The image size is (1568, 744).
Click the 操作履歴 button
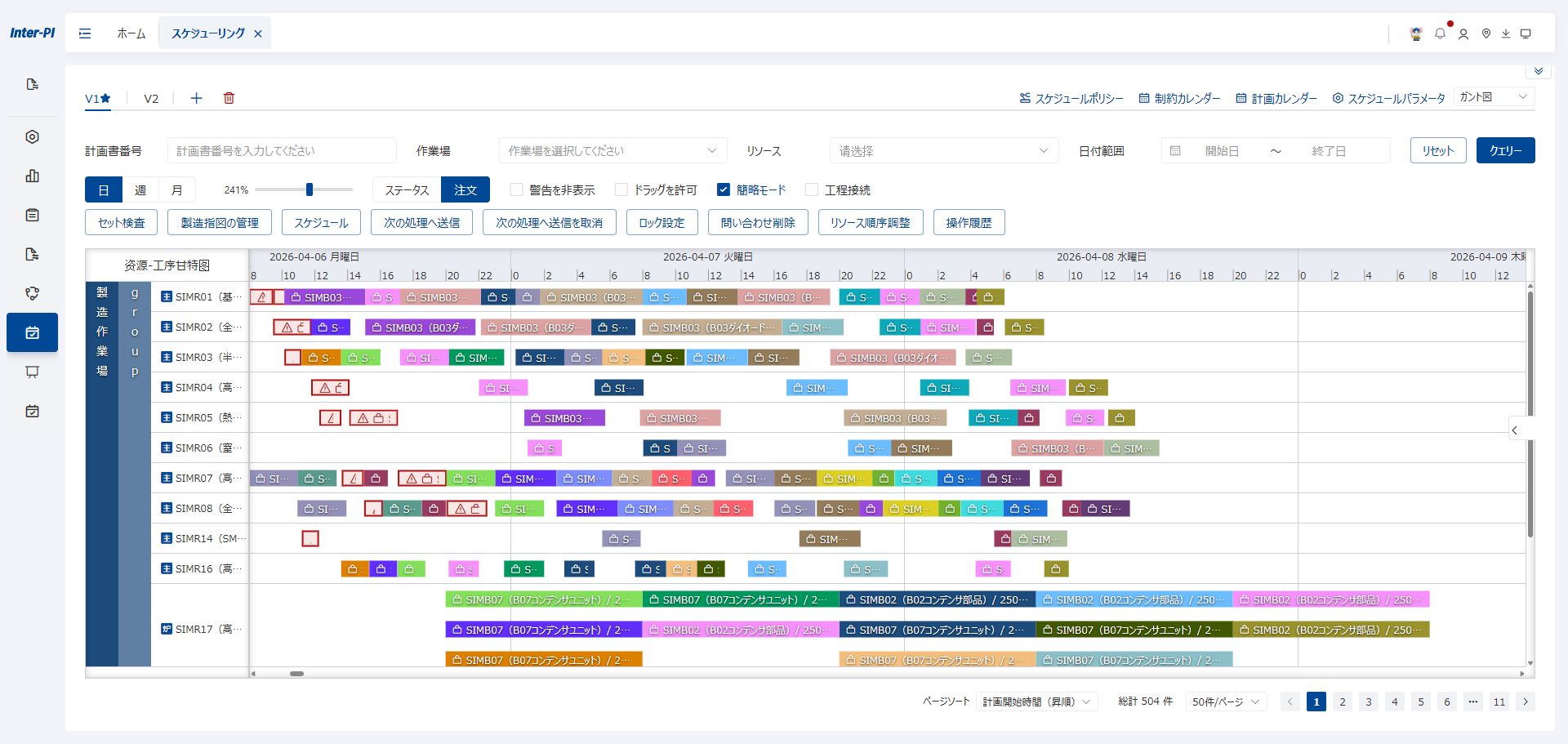coord(969,222)
